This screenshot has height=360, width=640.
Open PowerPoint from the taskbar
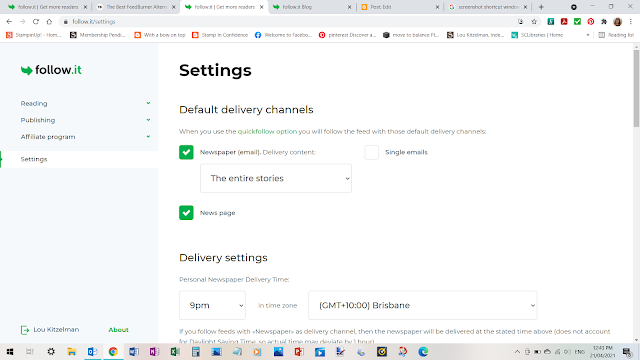tap(299, 351)
